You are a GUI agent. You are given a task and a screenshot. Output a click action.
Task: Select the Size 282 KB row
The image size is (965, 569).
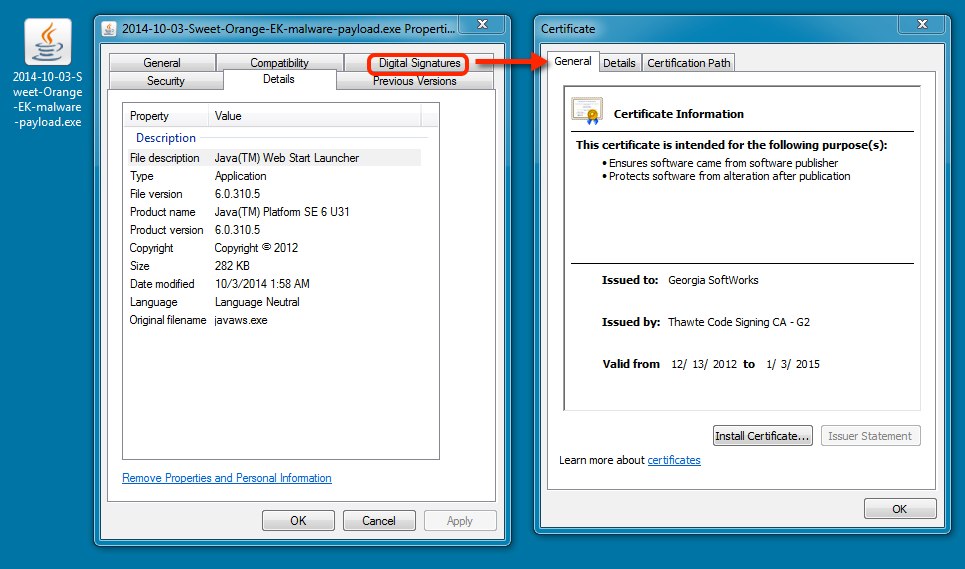click(x=274, y=266)
